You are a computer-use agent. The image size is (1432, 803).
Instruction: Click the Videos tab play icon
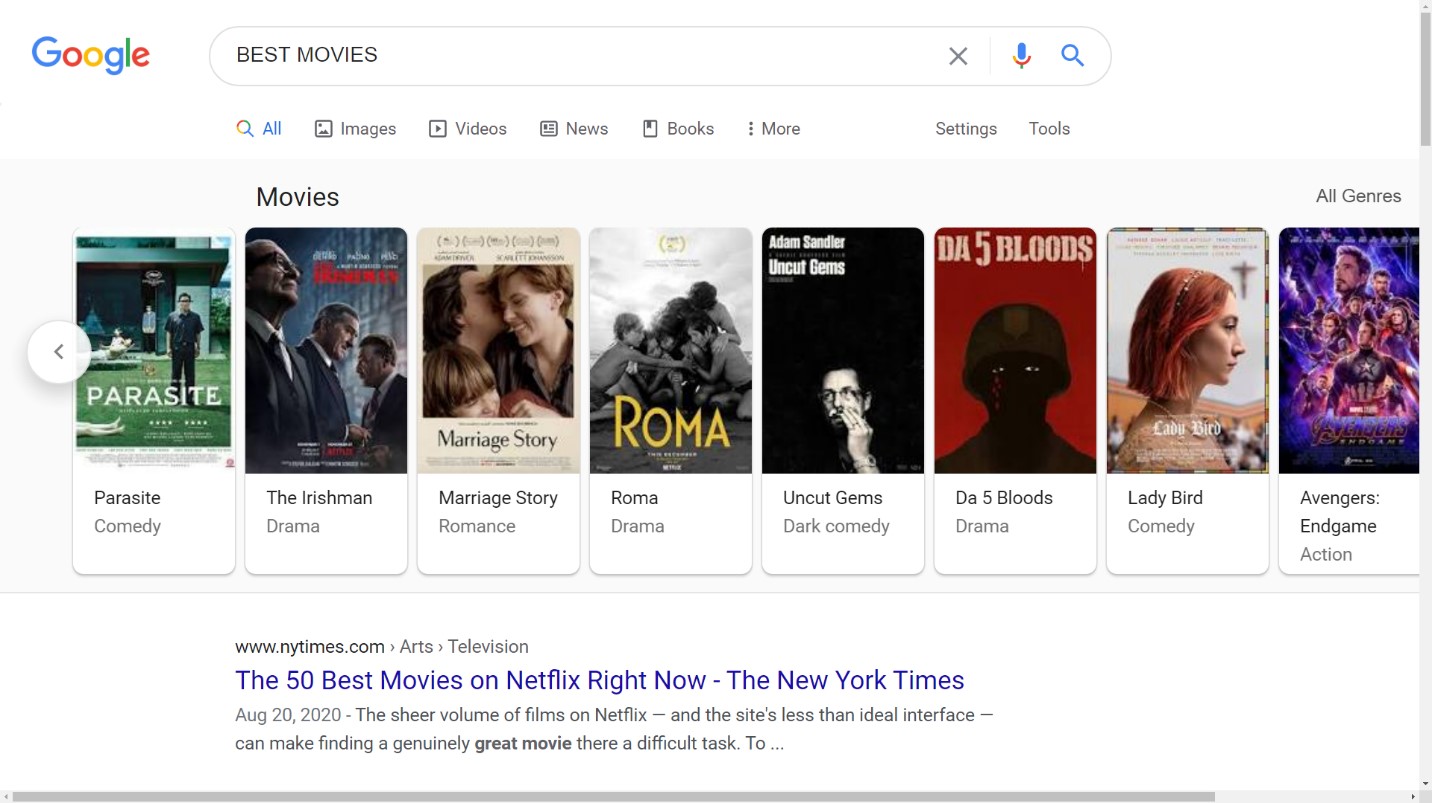437,129
